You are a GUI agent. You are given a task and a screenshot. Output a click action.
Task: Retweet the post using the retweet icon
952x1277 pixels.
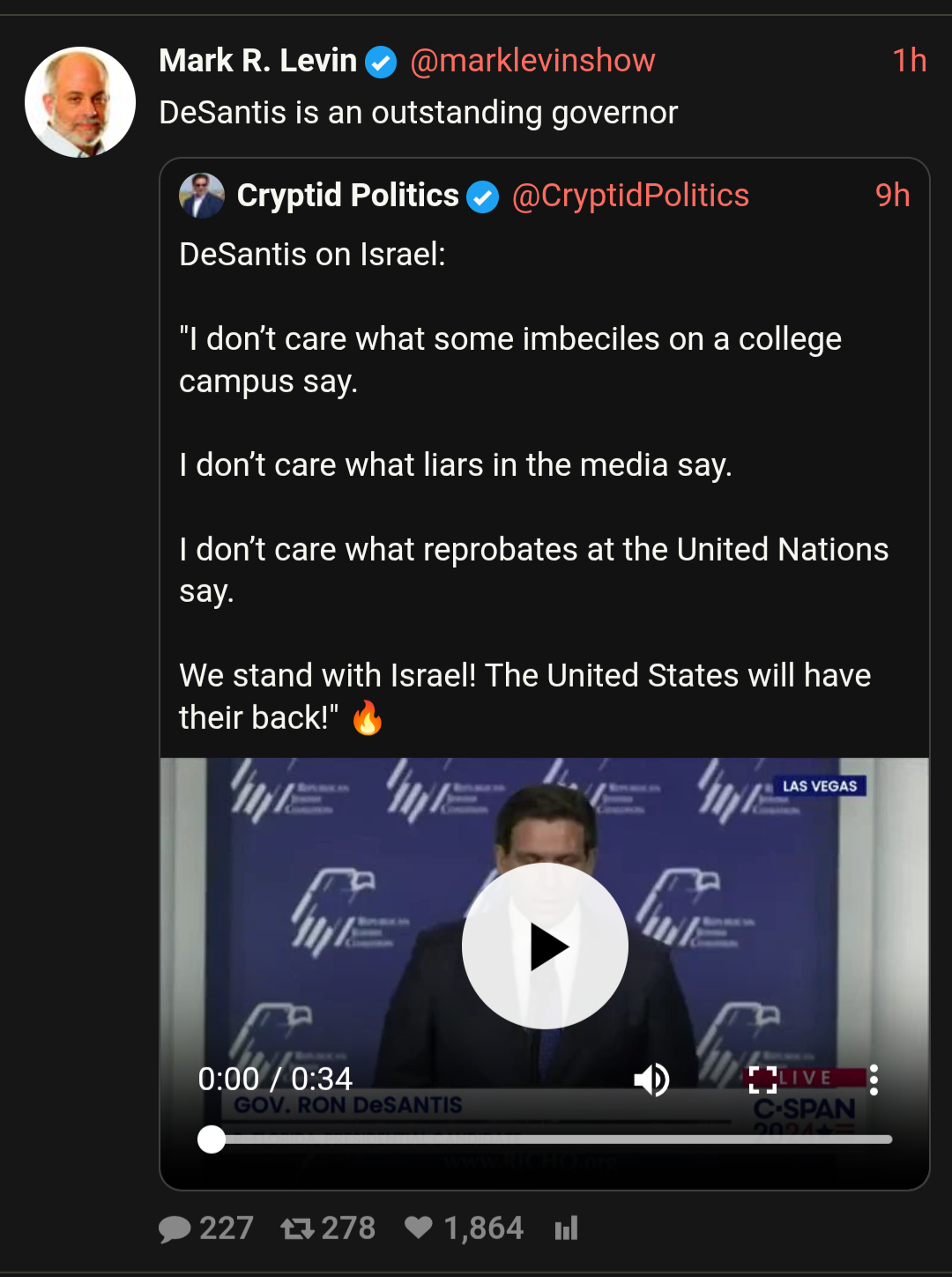[x=298, y=1229]
